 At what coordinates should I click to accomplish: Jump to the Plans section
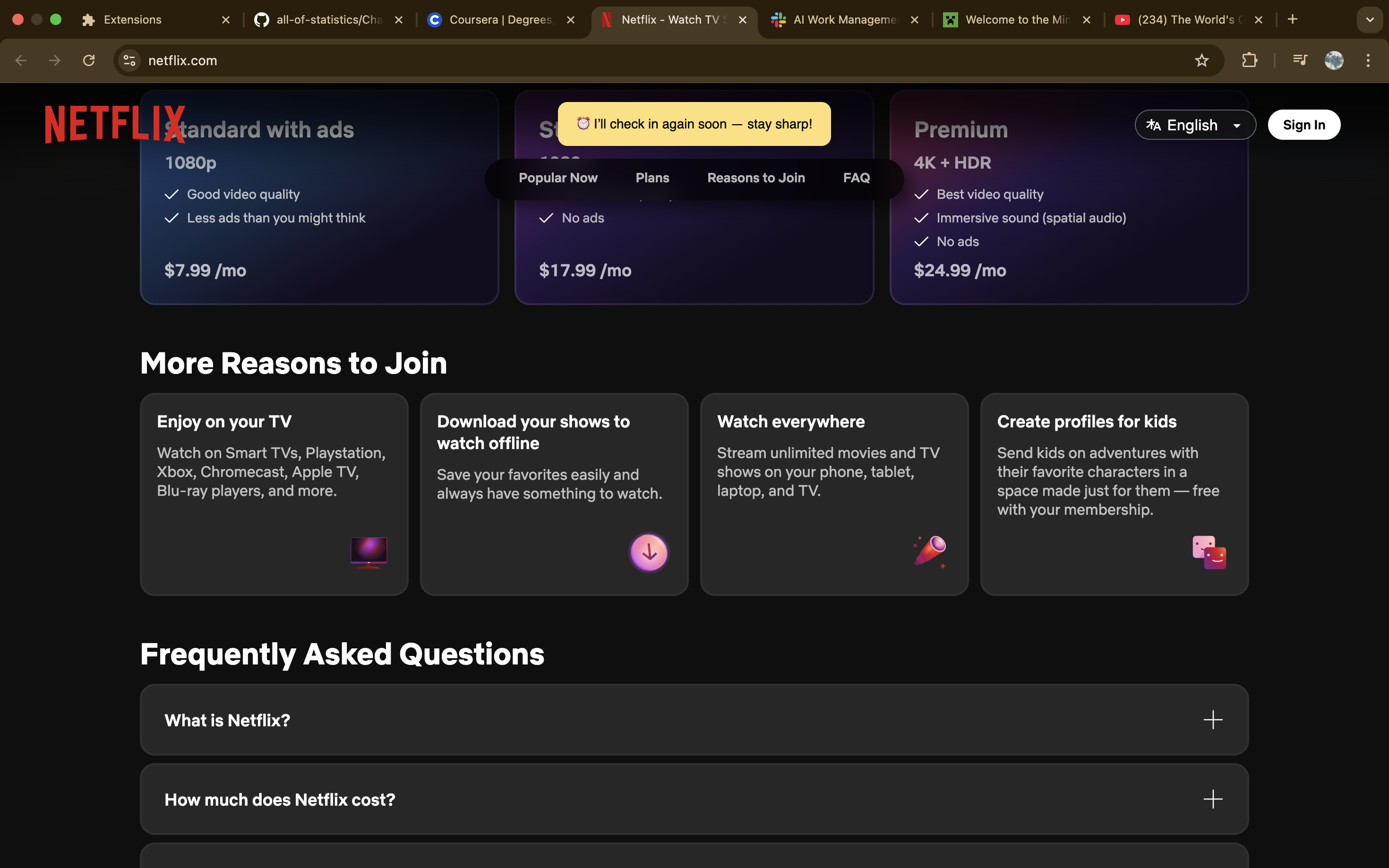tap(652, 178)
